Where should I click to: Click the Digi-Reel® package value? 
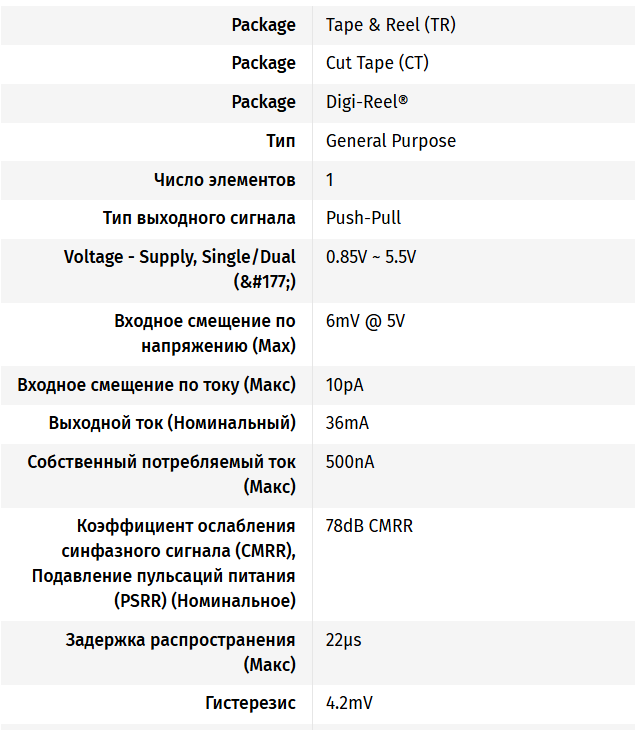(x=366, y=102)
